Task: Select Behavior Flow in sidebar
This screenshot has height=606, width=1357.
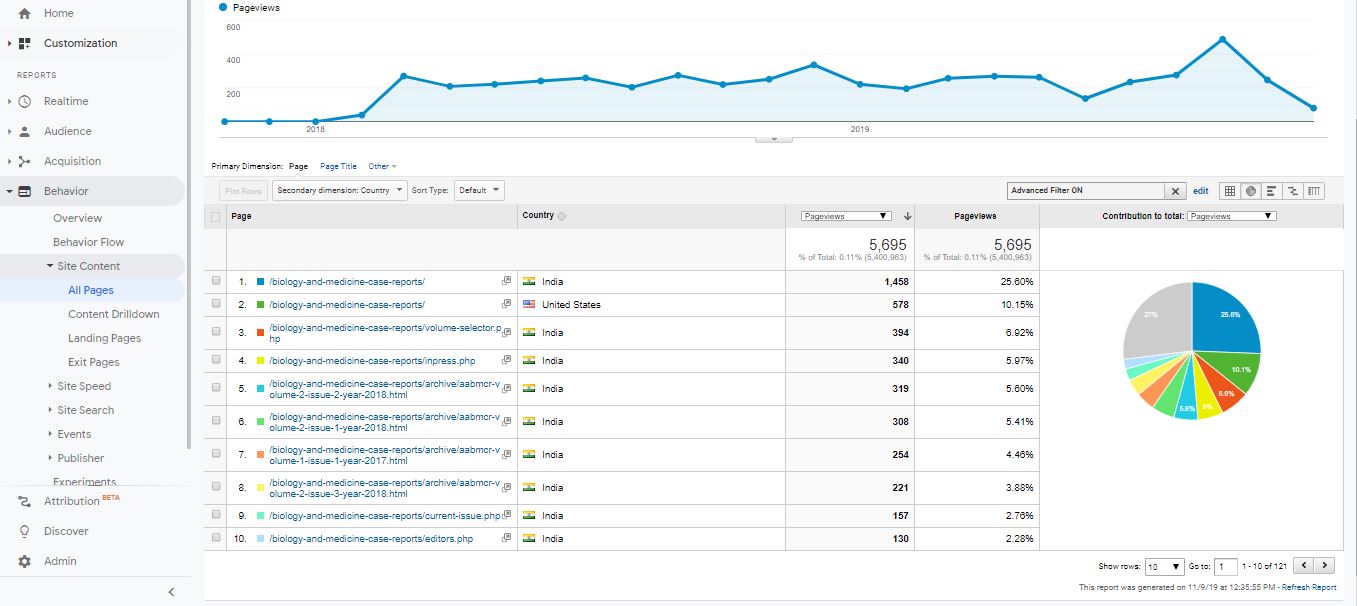Action: point(88,242)
